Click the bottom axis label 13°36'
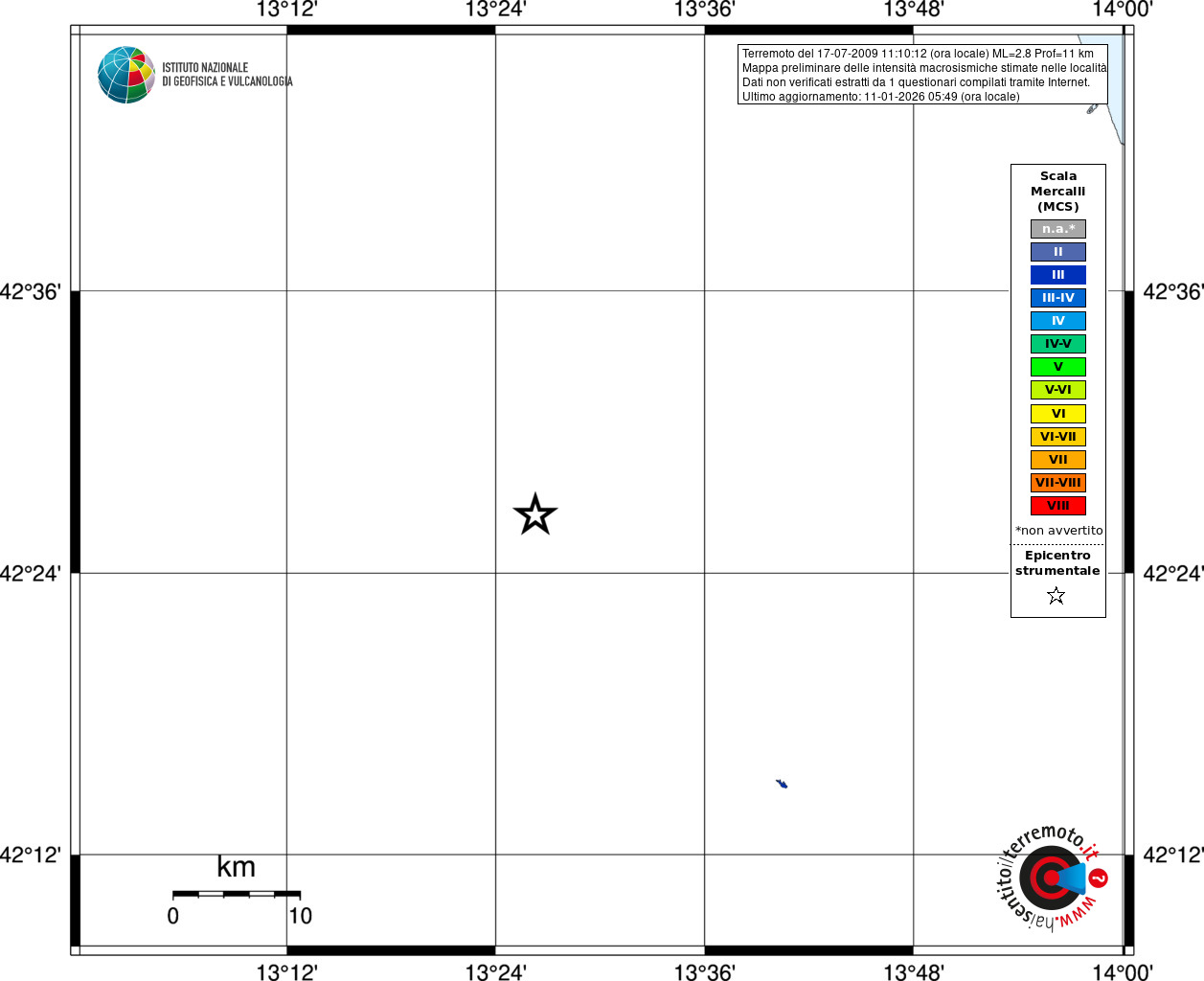The height and width of the screenshot is (981, 1204). tap(704, 972)
